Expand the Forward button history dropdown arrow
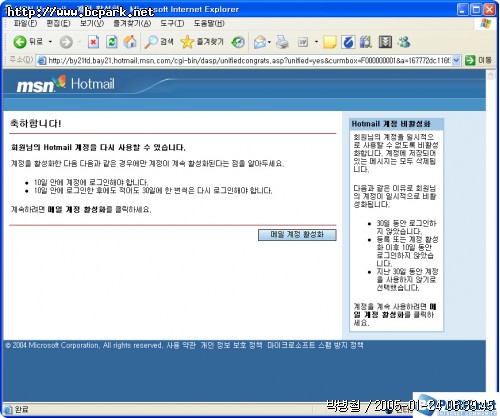This screenshot has height=418, width=500. (x=80, y=42)
